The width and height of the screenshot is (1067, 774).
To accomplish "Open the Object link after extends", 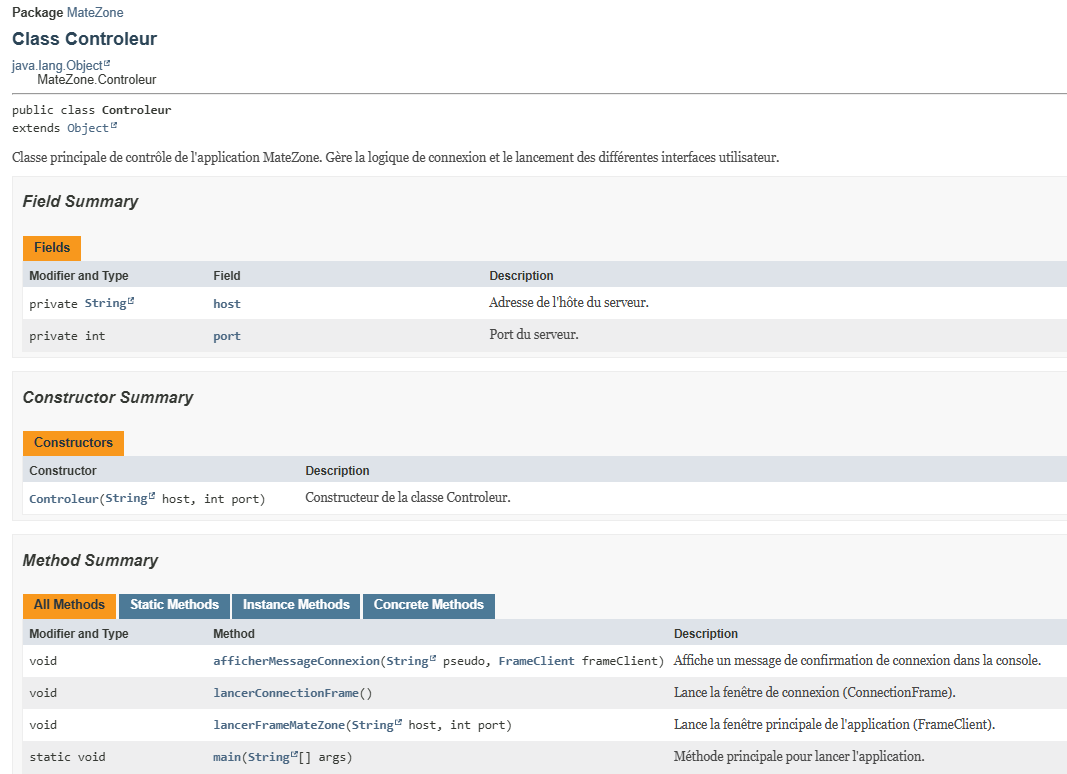I will 87,128.
